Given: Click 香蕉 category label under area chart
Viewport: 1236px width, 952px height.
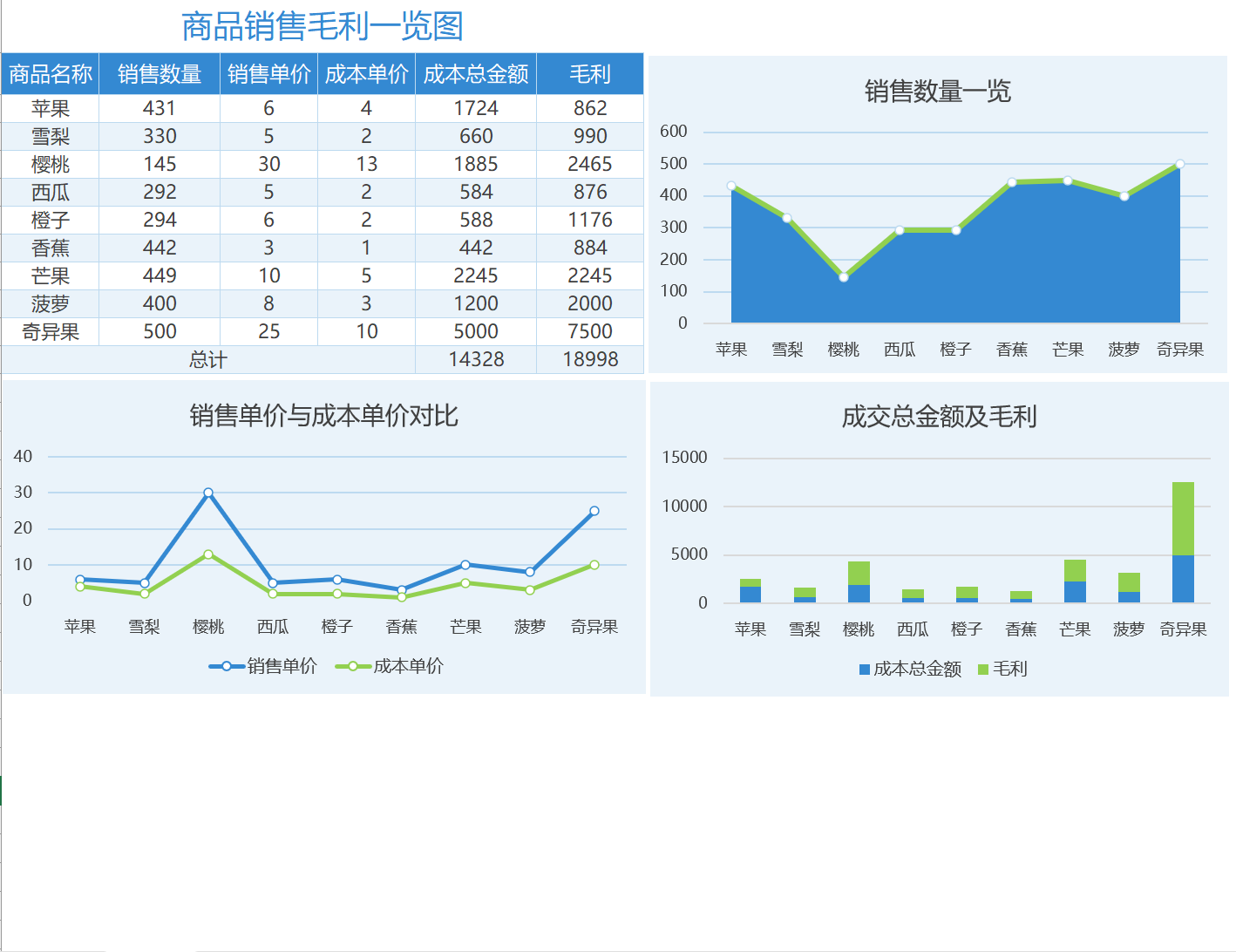Looking at the screenshot, I should click(1012, 350).
